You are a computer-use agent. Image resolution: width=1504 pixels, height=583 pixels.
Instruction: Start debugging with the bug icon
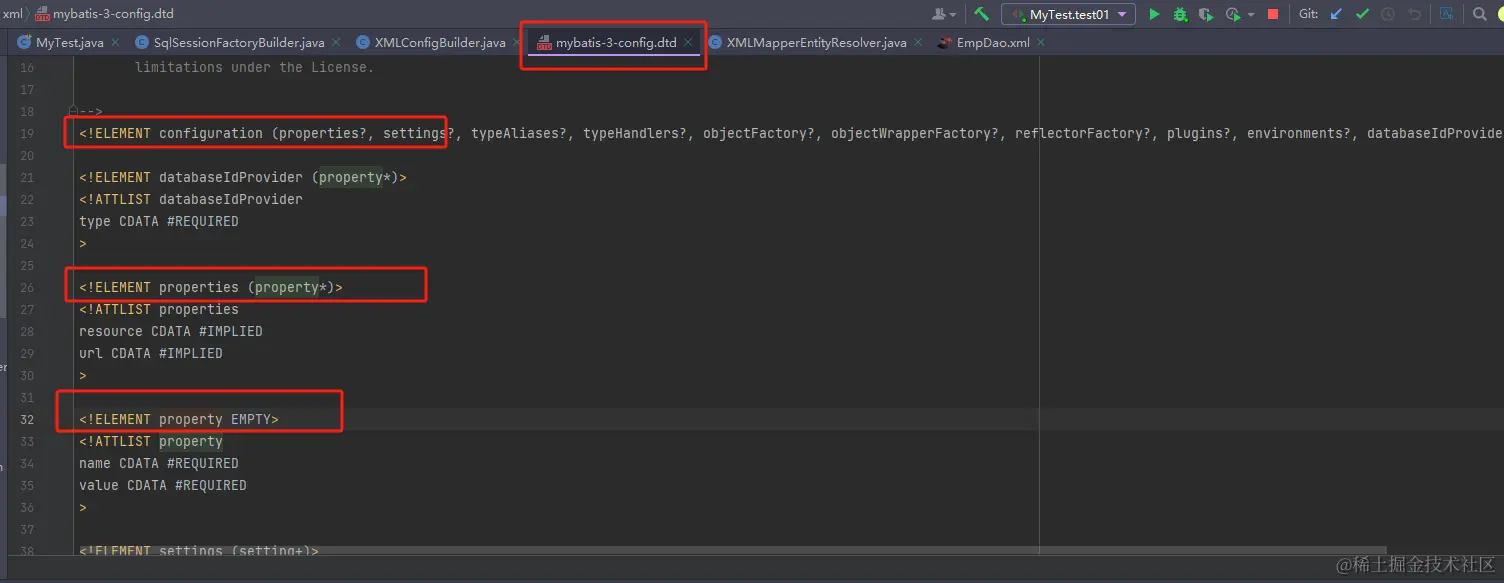1180,14
